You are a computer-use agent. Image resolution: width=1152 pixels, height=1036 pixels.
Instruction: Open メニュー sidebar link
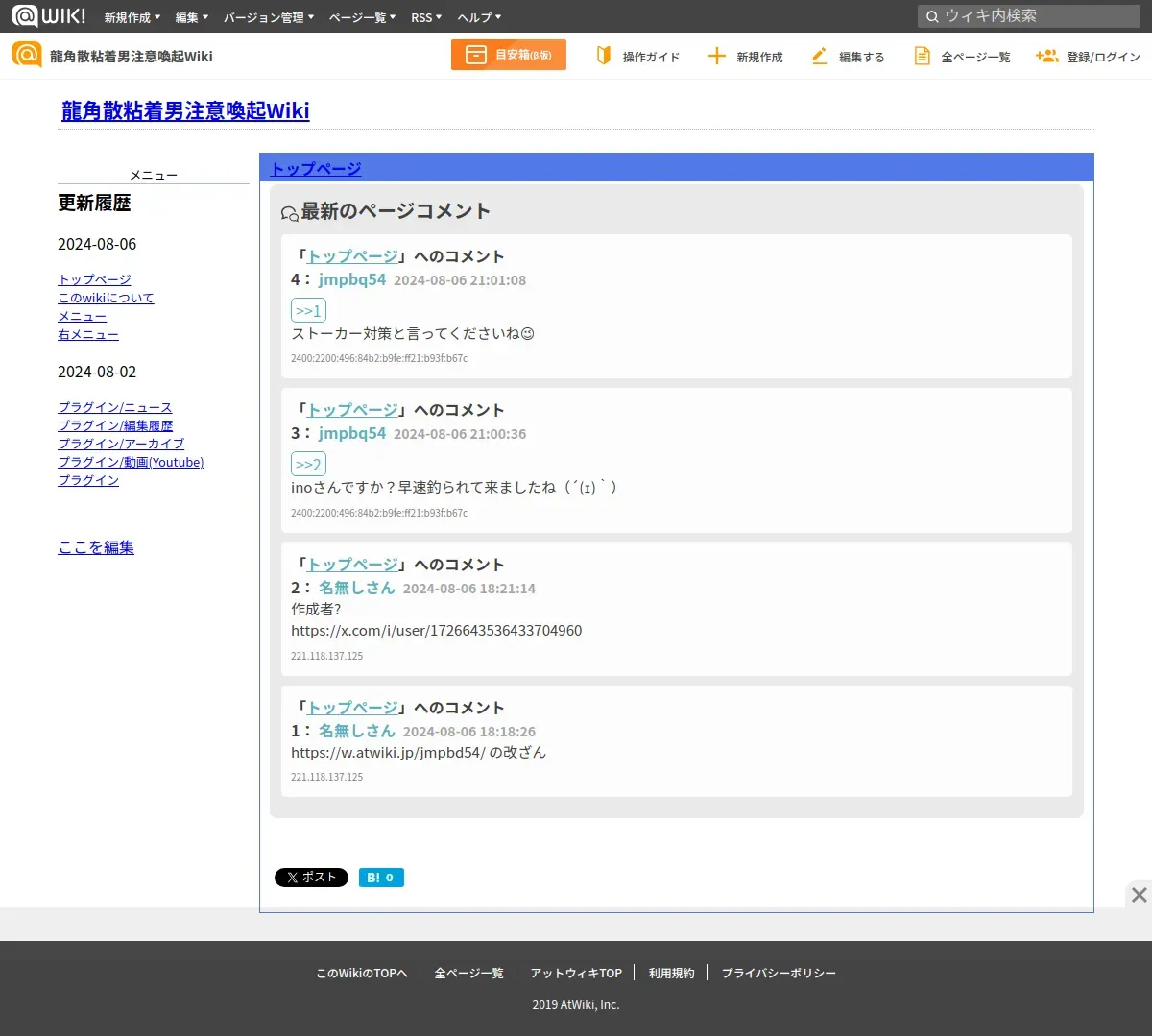point(82,316)
